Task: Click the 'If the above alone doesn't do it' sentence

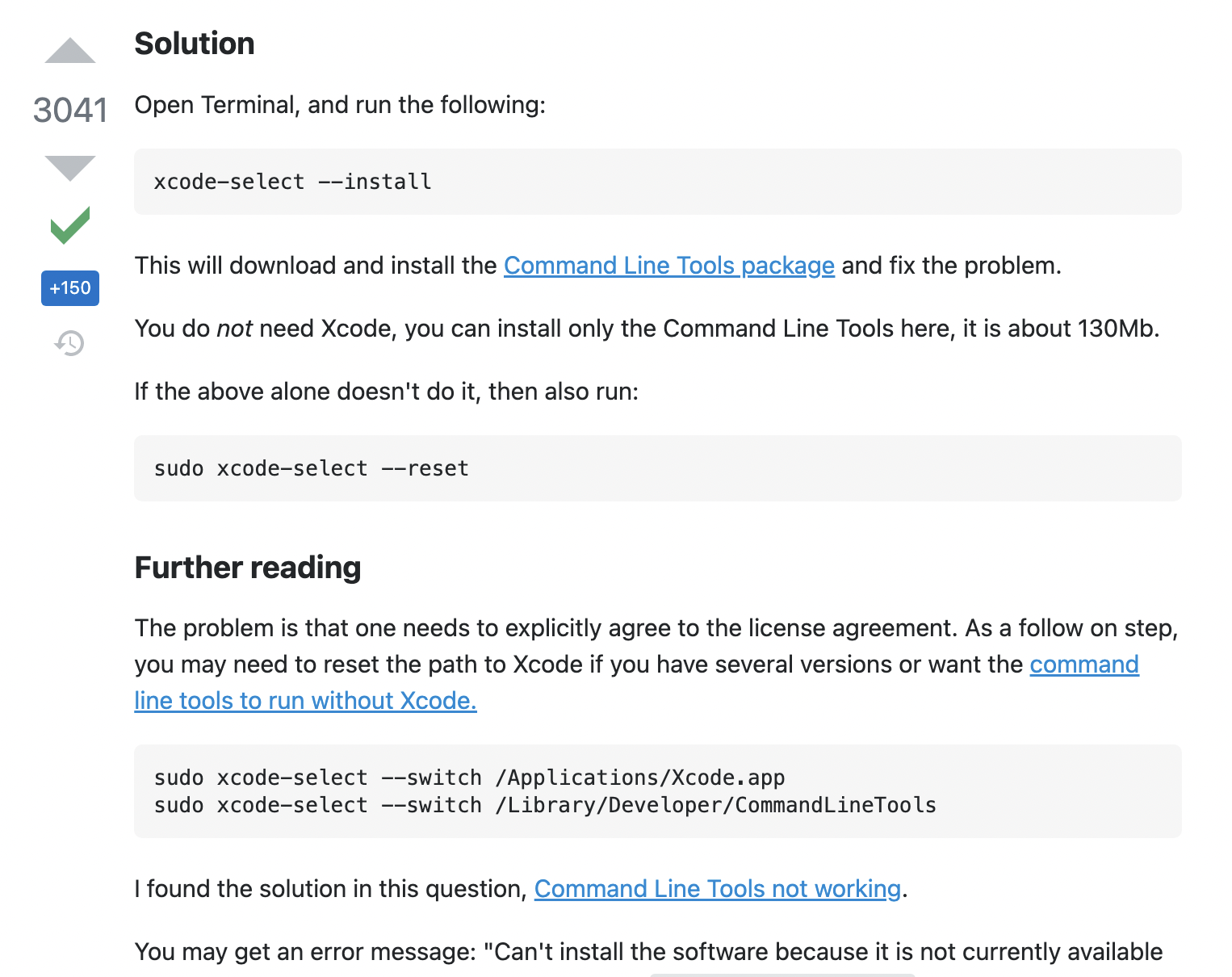Action: (387, 392)
